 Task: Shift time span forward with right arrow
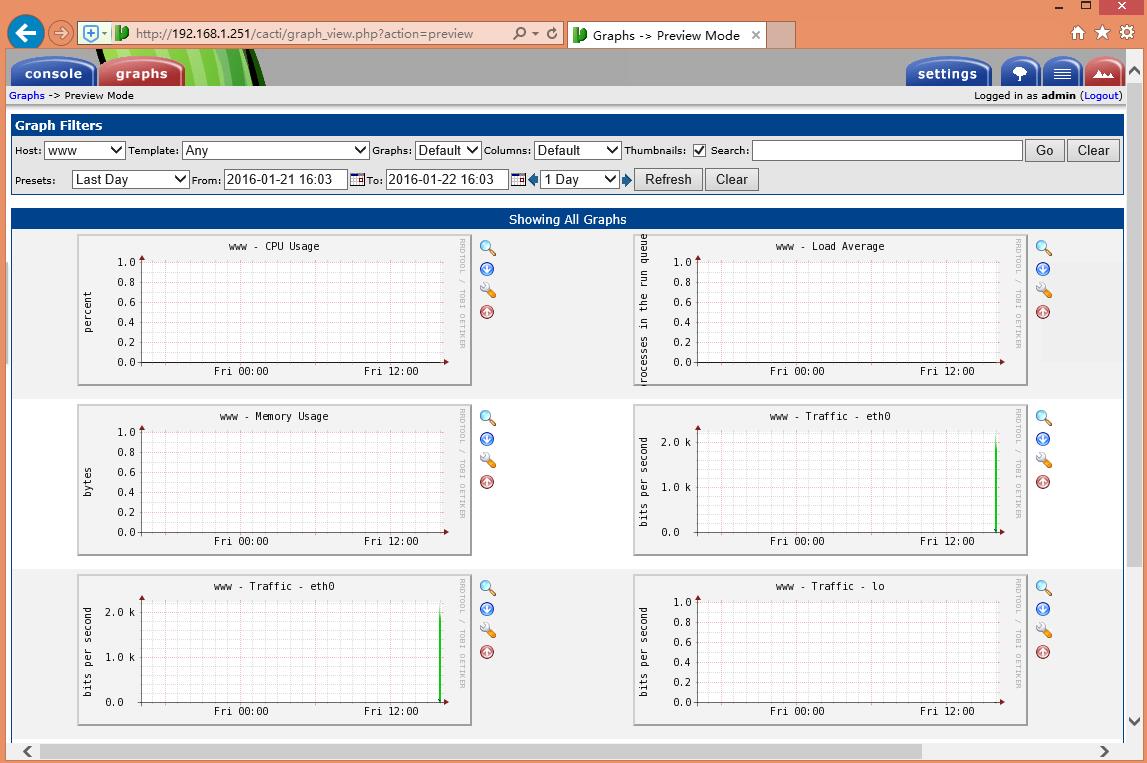(626, 179)
